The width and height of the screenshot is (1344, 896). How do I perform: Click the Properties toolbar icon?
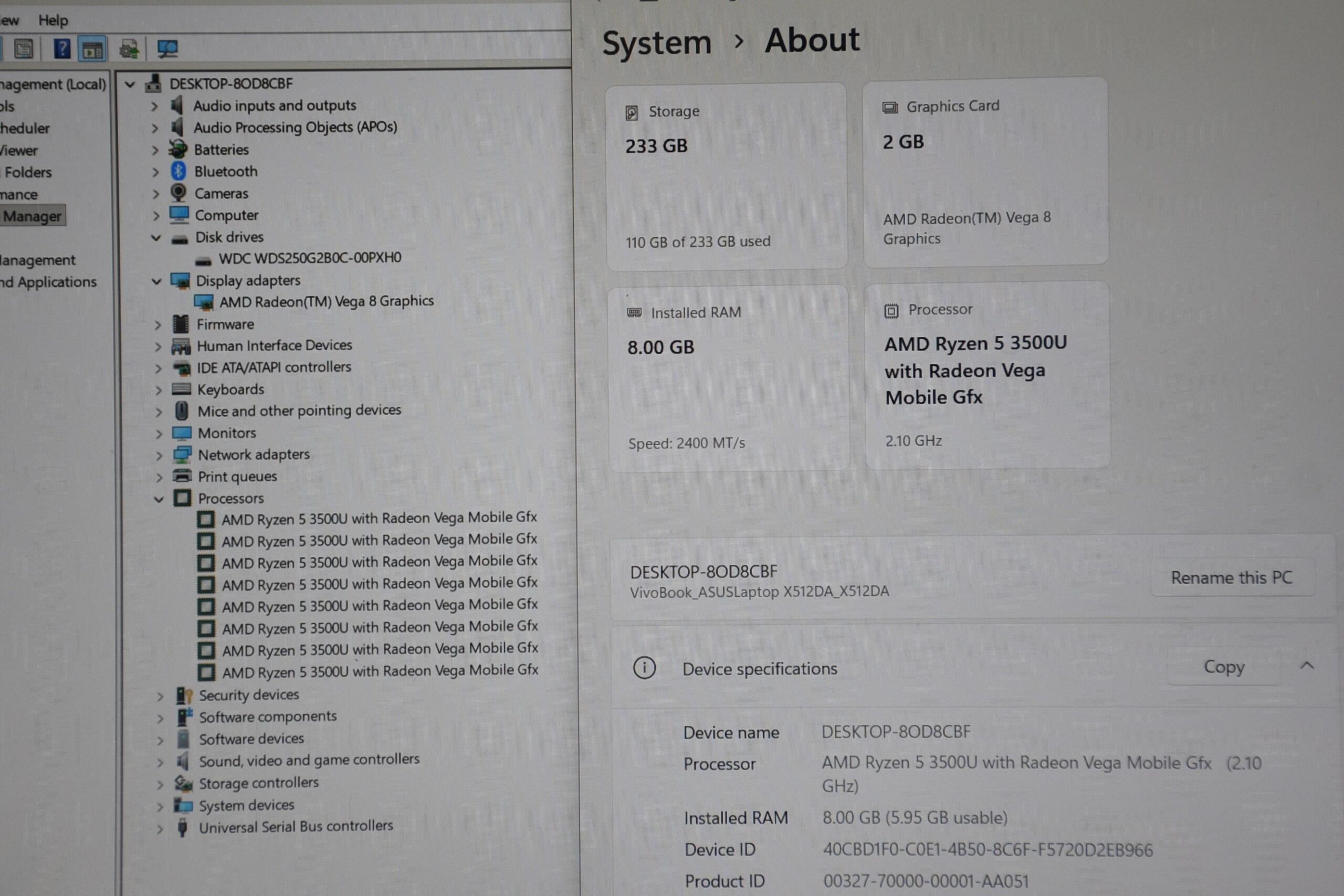click(x=24, y=49)
